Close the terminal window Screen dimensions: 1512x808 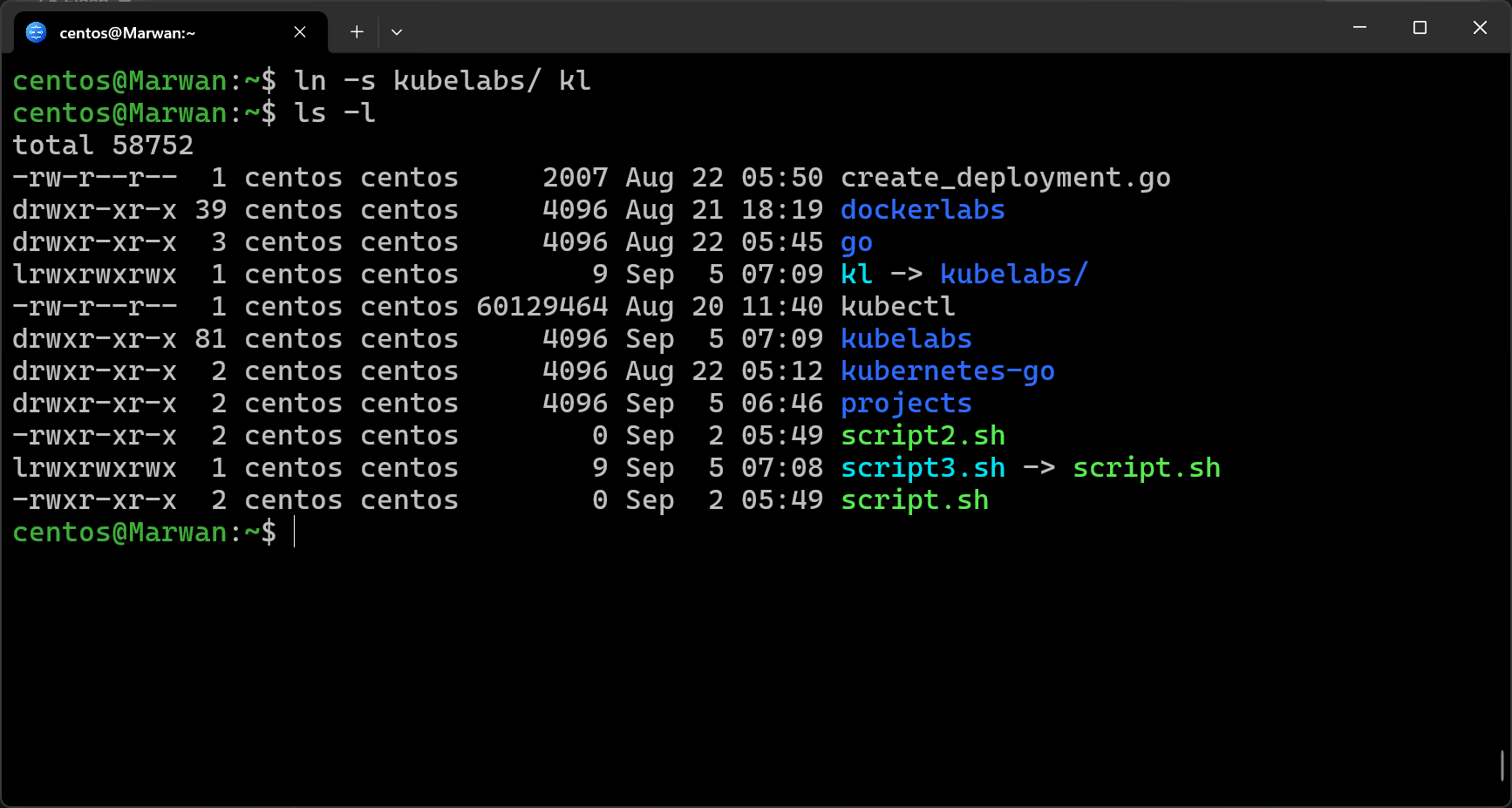(1480, 28)
